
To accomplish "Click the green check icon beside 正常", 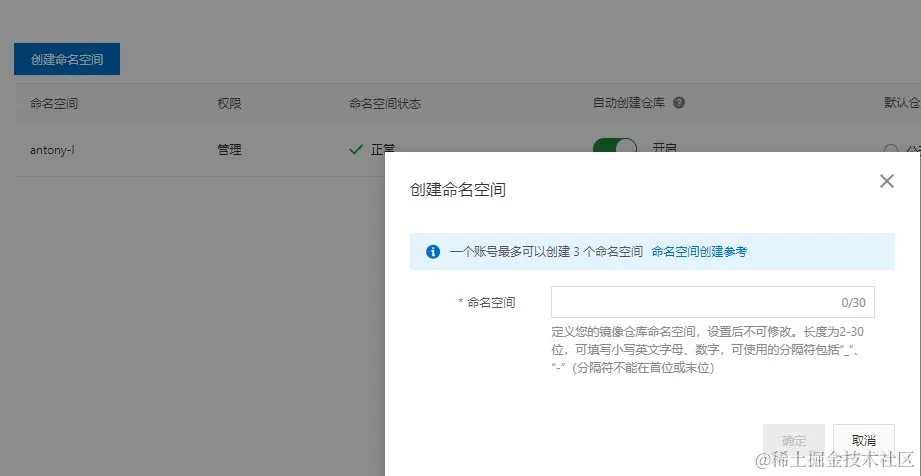I will coord(355,150).
